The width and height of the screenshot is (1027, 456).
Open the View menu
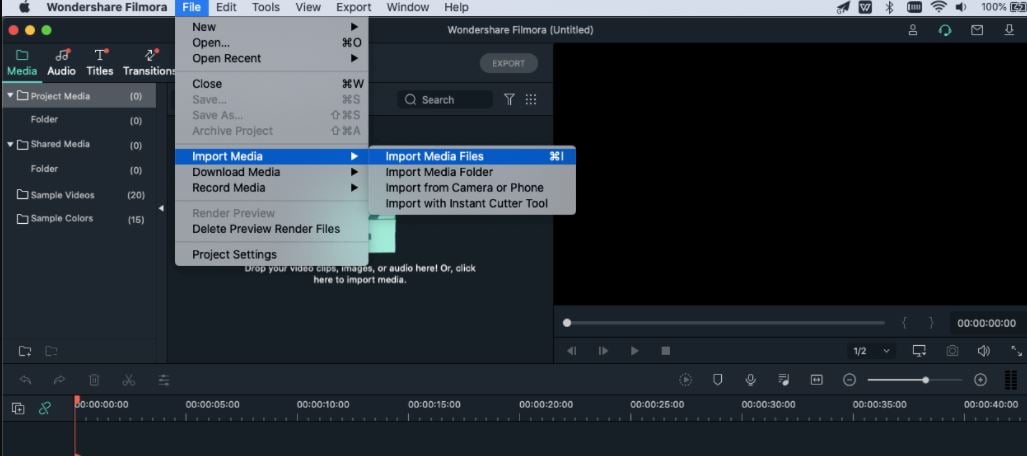(x=308, y=7)
